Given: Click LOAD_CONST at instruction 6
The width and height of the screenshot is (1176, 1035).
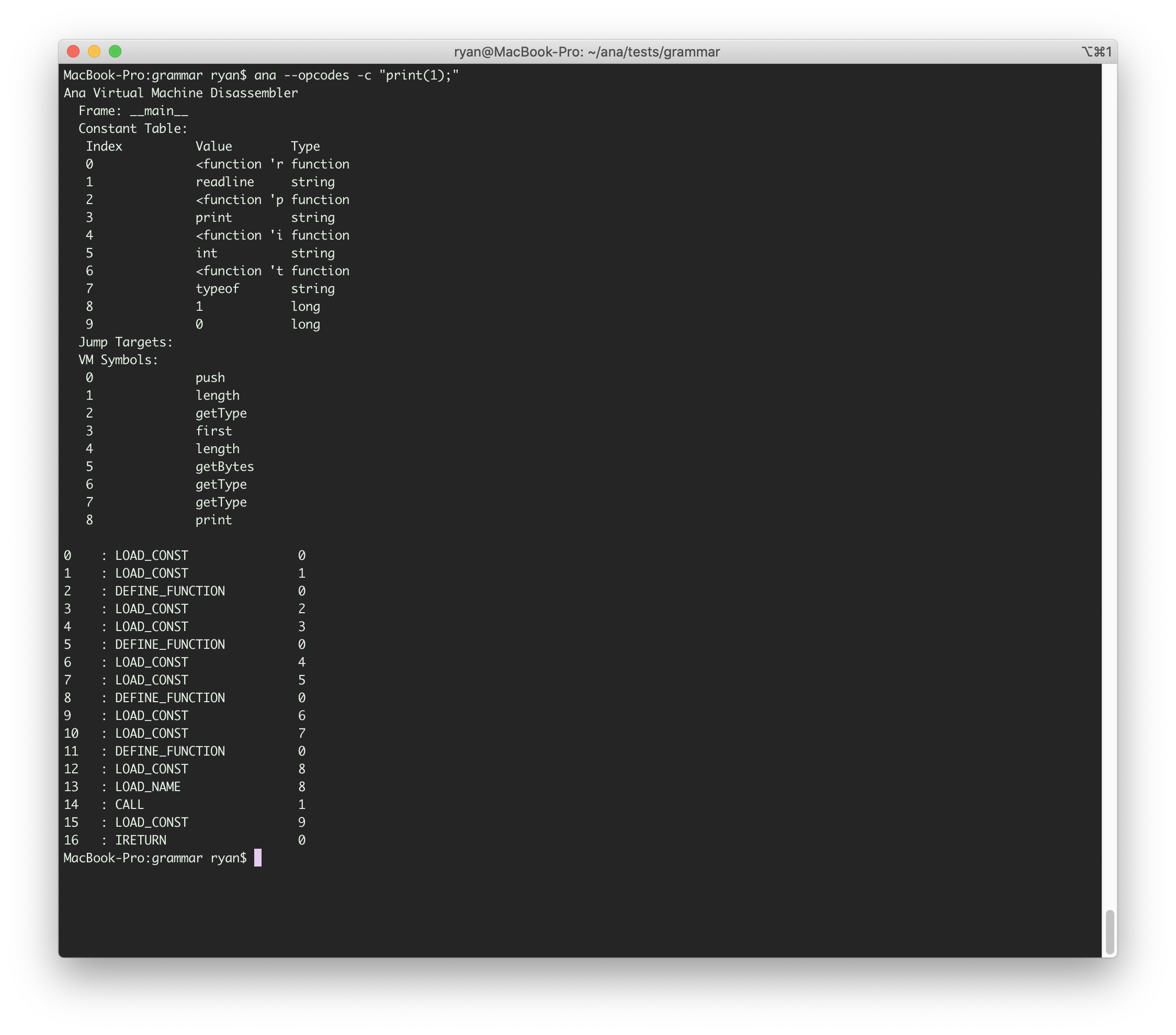Looking at the screenshot, I should click(152, 663).
